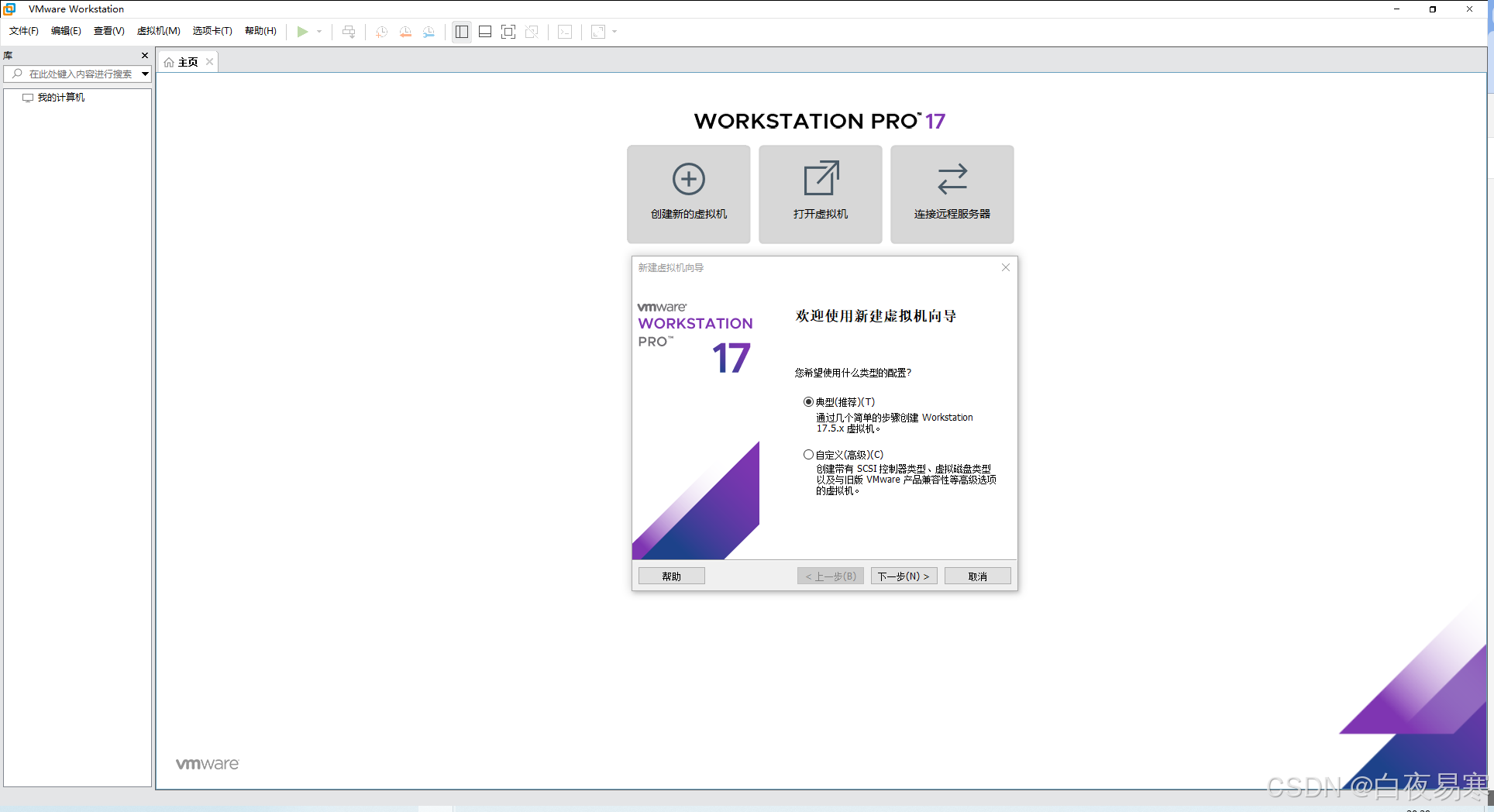Click the full screen mode icon
Viewport: 1494px width, 812px height.
coord(508,32)
